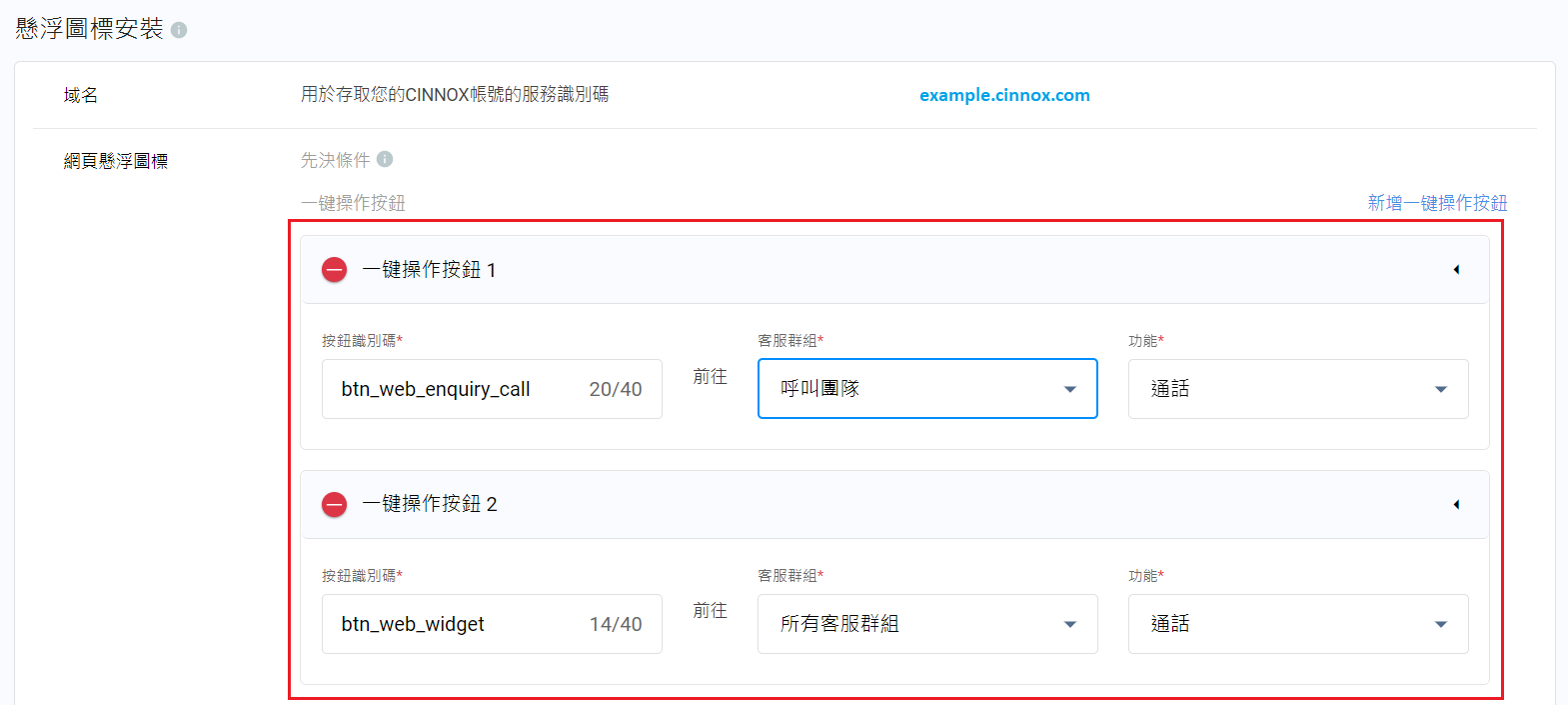1568x705 pixels.
Task: Open 所有客服群組 customer group dropdown
Action: click(927, 624)
